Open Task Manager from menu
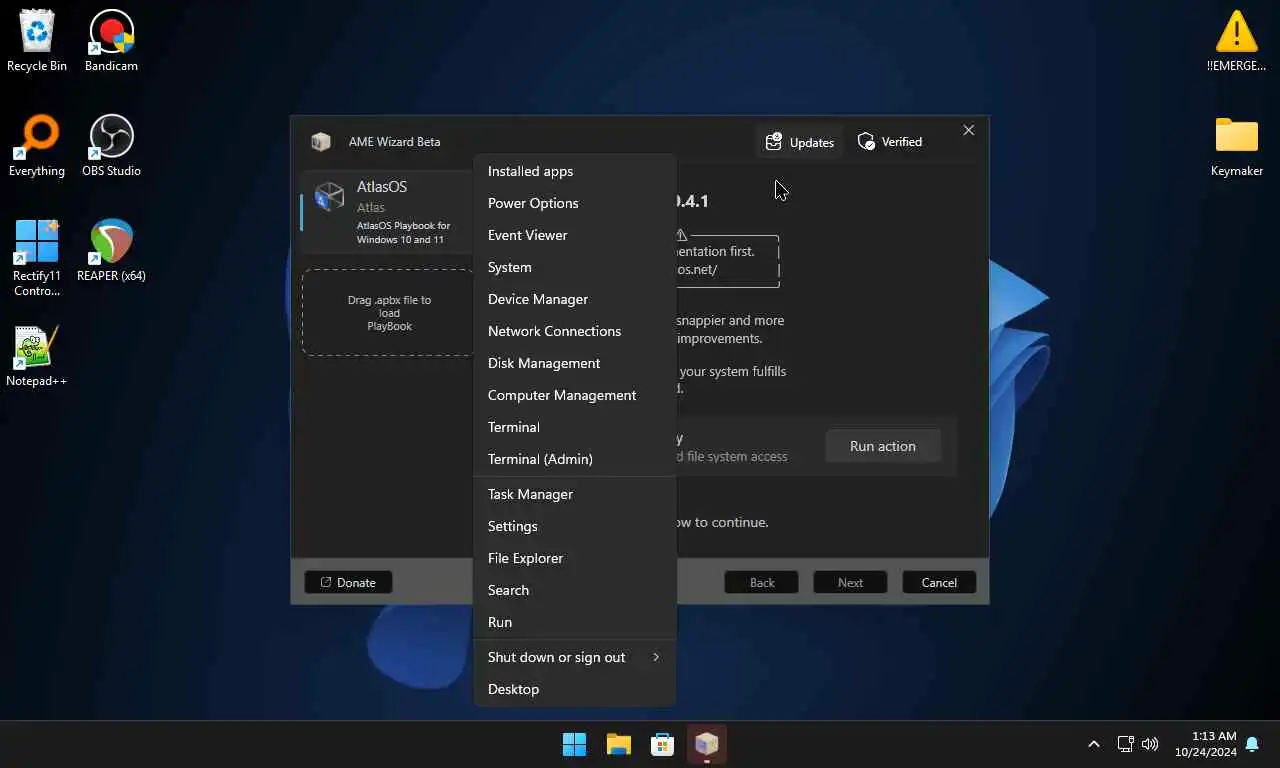Viewport: 1280px width, 768px height. click(575, 494)
